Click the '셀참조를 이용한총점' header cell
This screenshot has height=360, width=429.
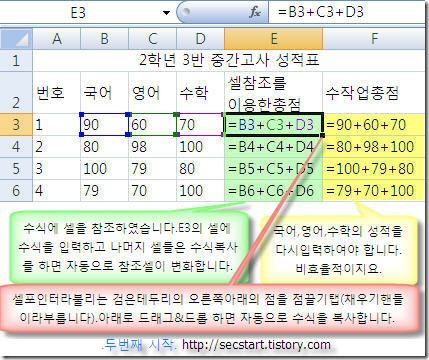[x=274, y=92]
